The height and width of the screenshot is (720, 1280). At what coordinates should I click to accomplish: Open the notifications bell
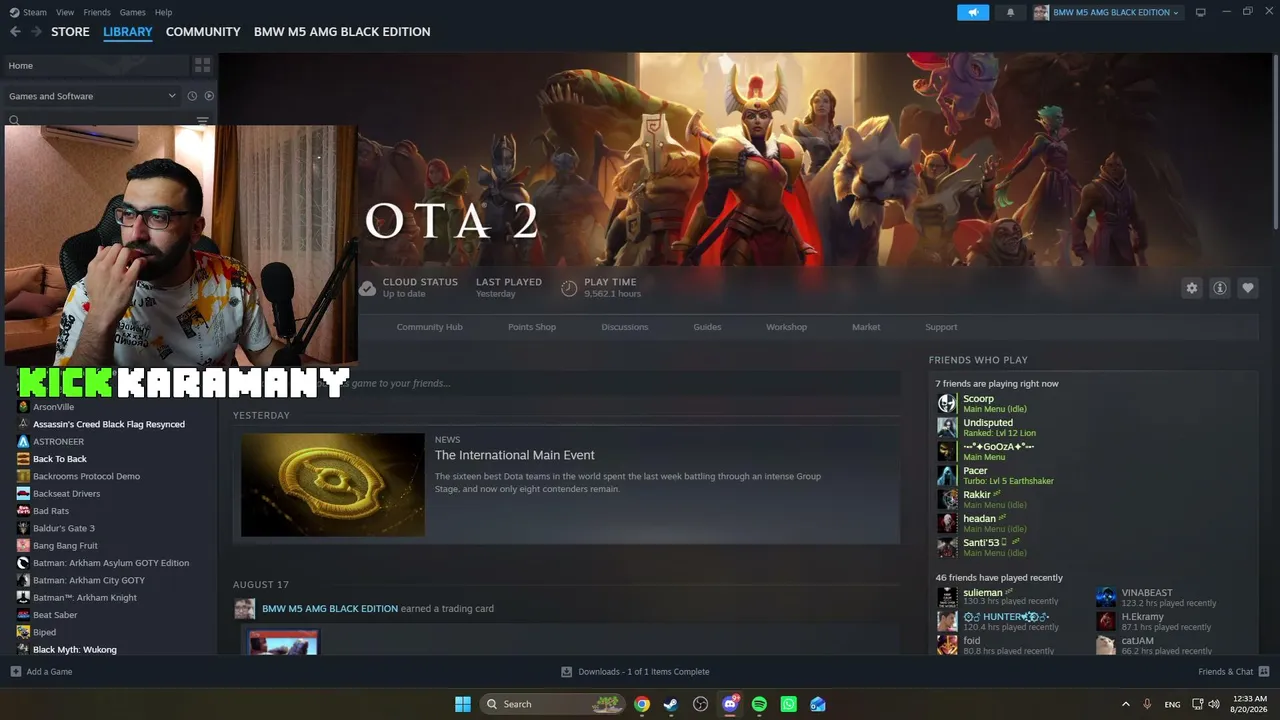click(1010, 12)
